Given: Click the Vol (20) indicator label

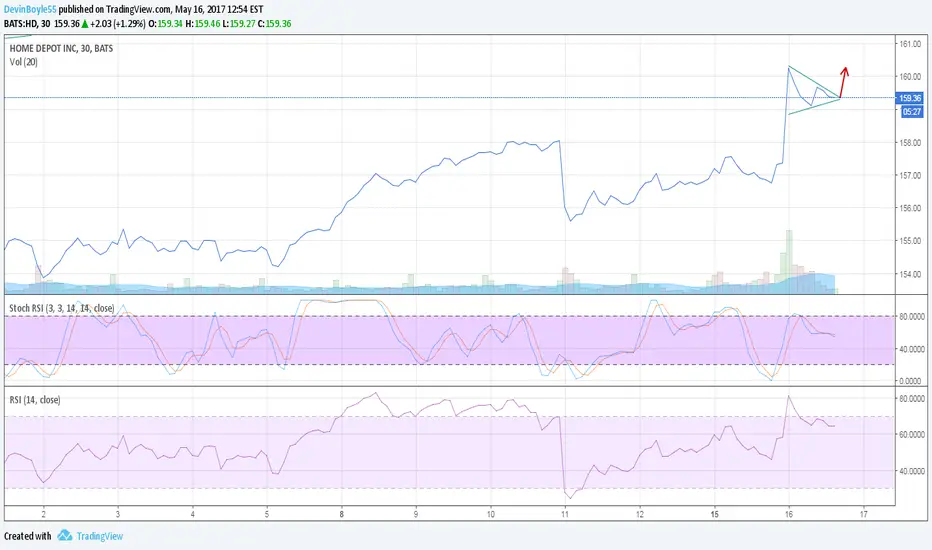Looking at the screenshot, I should coord(23,62).
